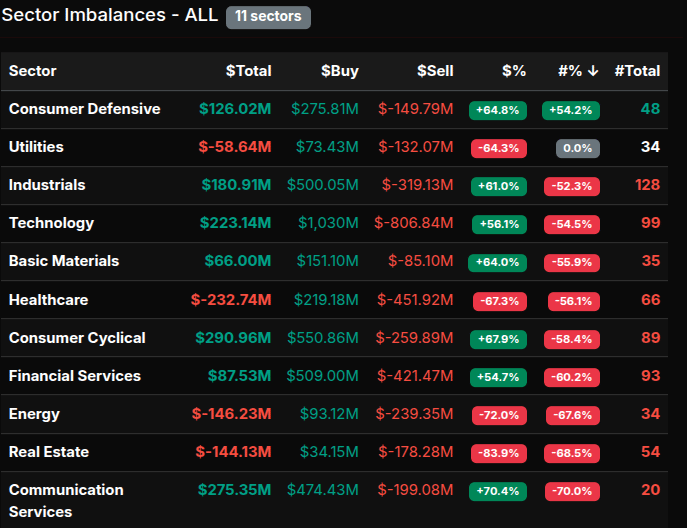The width and height of the screenshot is (687, 528).
Task: Select the Industrials sector name
Action: tap(47, 185)
